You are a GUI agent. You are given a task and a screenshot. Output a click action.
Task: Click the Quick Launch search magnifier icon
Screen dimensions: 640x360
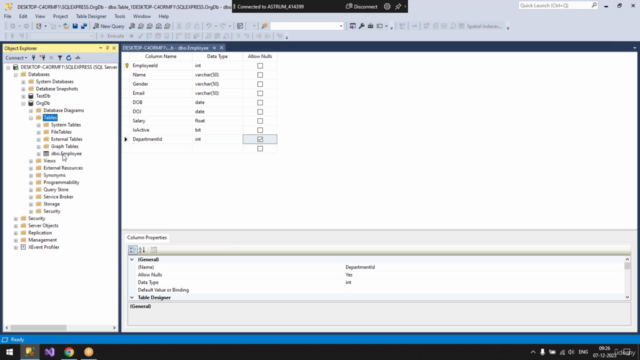click(x=594, y=5)
